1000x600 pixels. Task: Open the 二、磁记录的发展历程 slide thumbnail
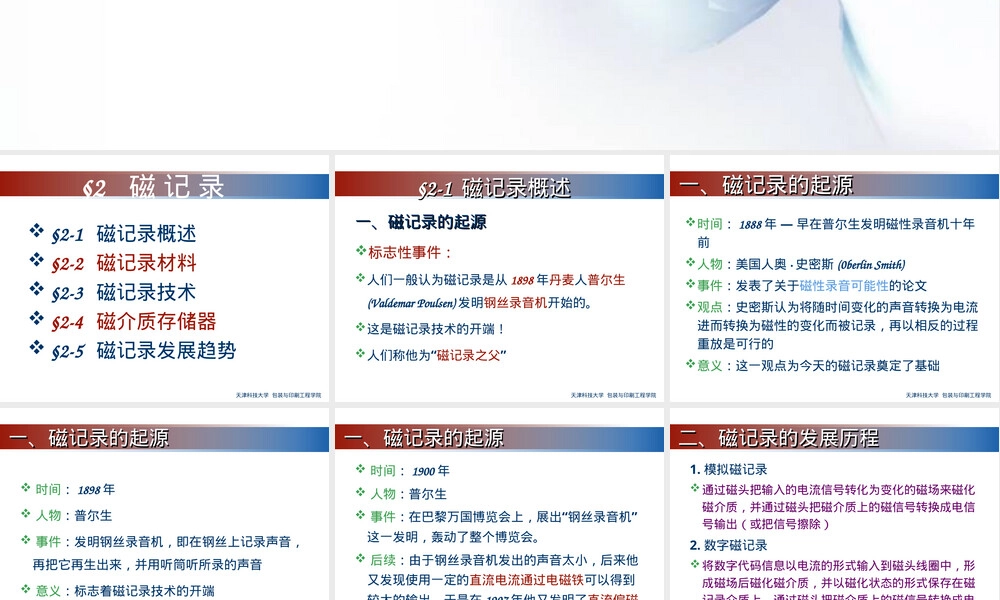click(x=835, y=504)
